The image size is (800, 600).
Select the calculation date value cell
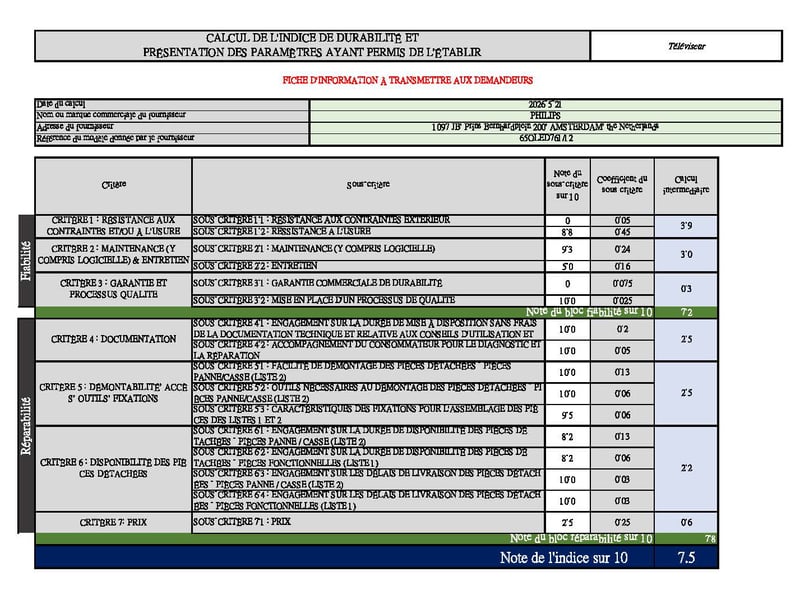(x=545, y=105)
